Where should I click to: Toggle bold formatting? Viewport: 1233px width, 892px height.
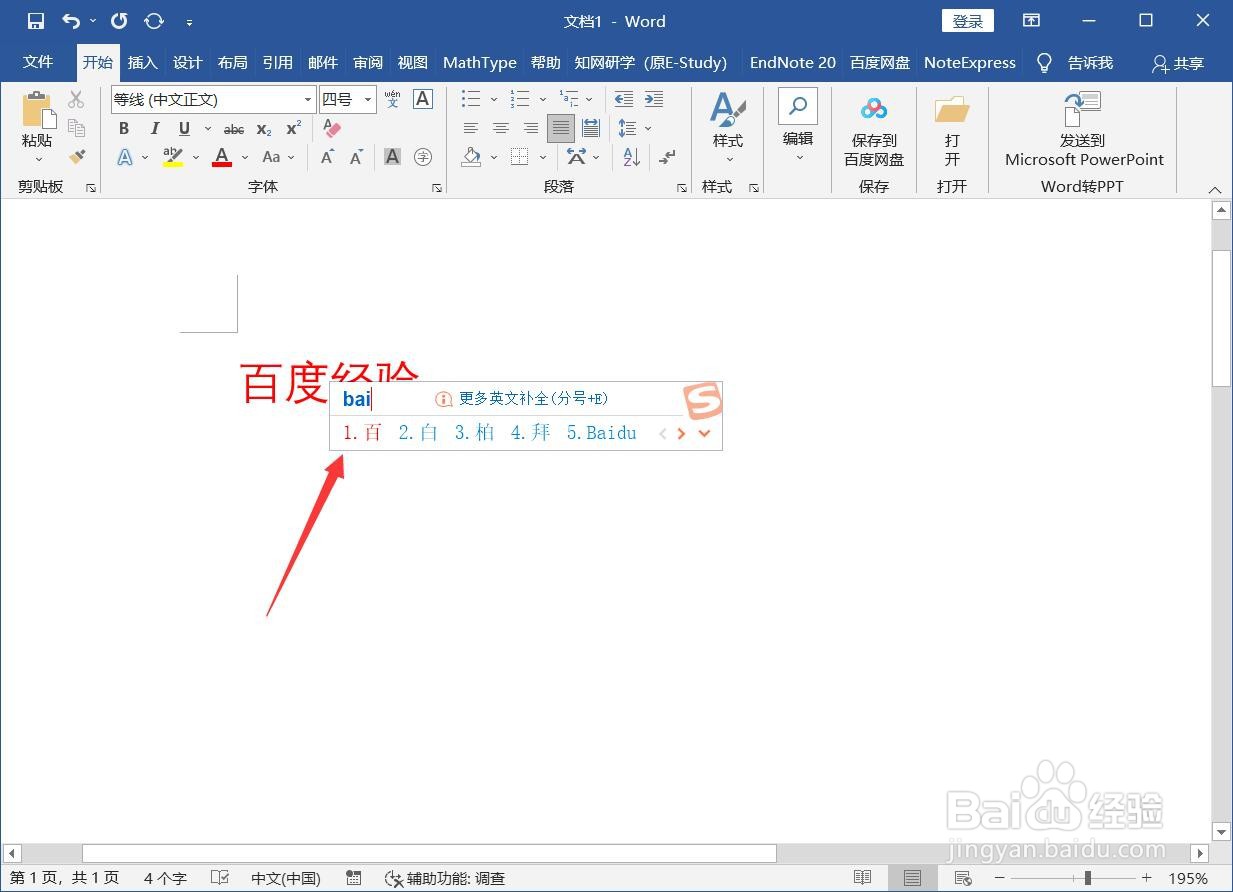click(124, 129)
